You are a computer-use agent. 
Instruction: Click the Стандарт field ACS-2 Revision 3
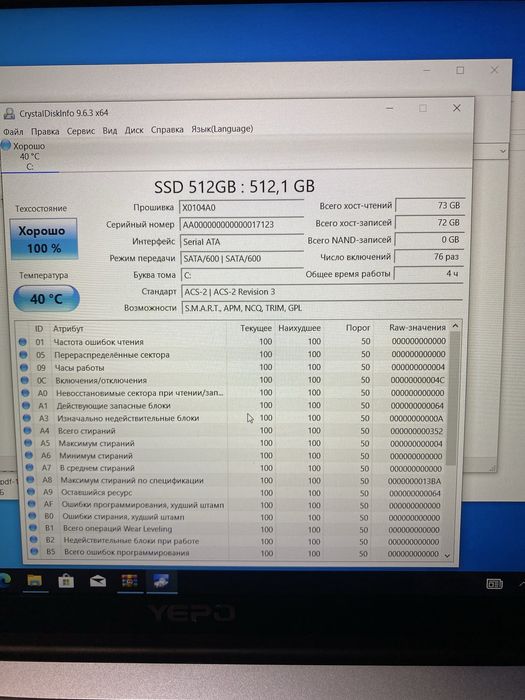click(321, 292)
